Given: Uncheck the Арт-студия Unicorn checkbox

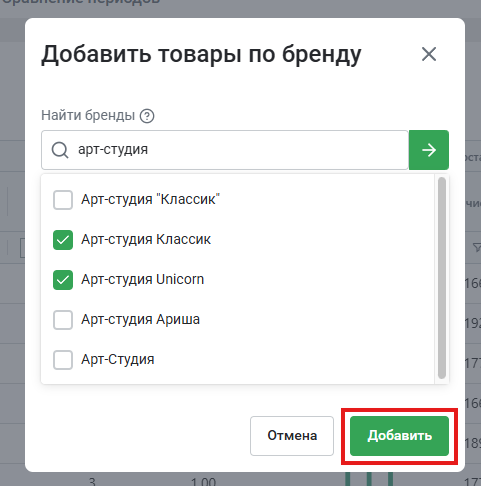Looking at the screenshot, I should 63,280.
